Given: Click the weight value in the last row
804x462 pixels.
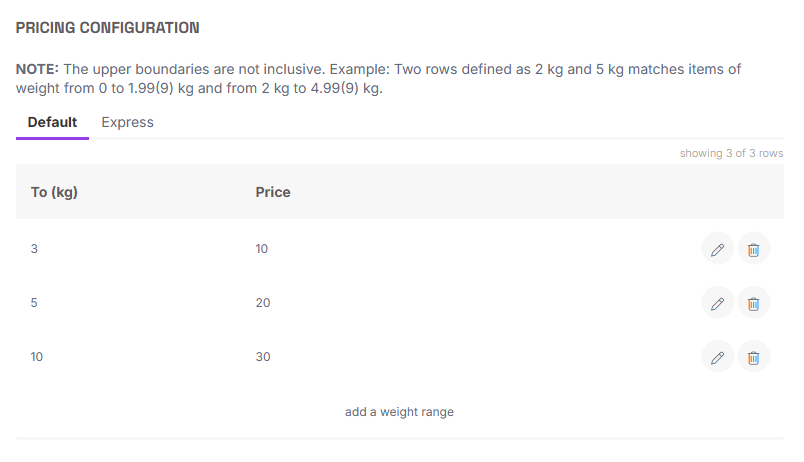Looking at the screenshot, I should (x=37, y=357).
